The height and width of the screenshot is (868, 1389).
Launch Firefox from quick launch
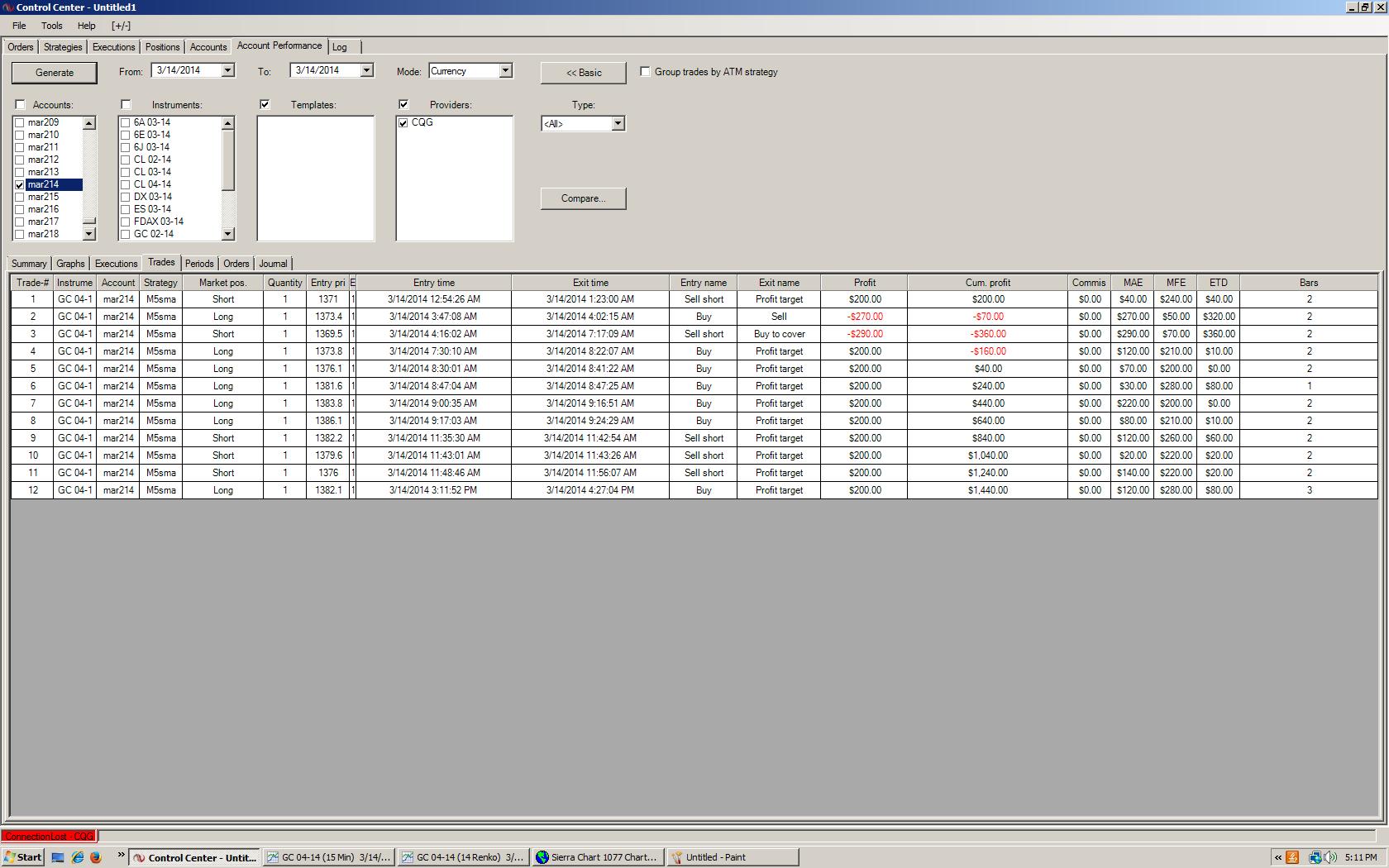(x=95, y=857)
